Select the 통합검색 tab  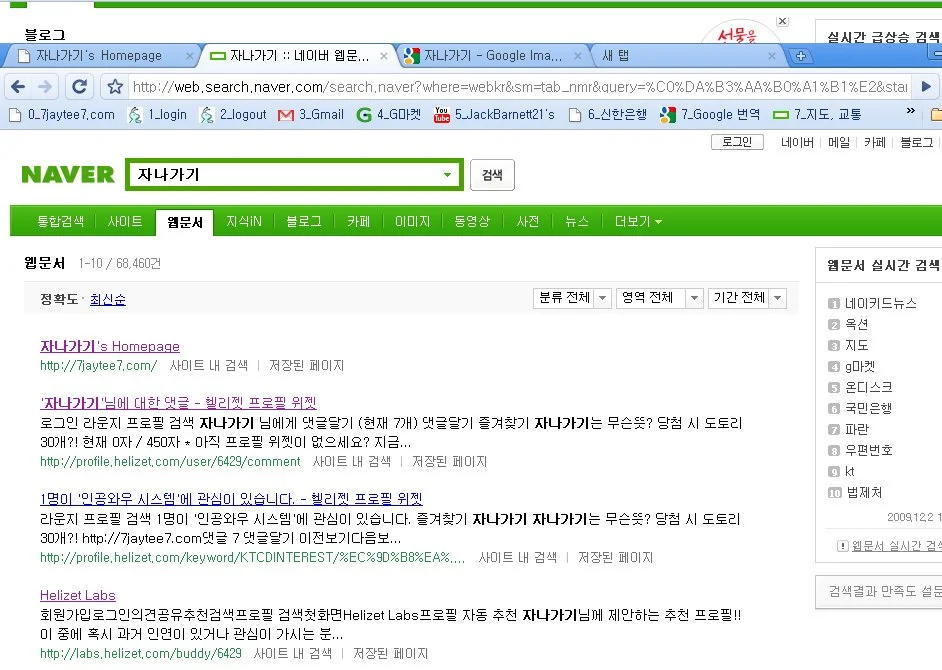pos(60,222)
